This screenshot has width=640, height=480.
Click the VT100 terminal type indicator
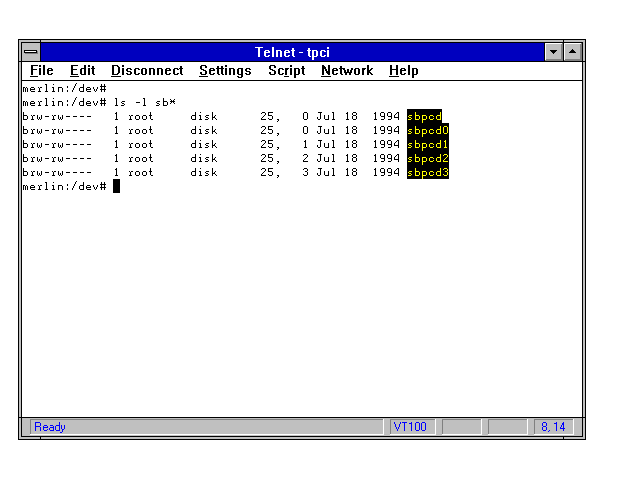[x=410, y=427]
